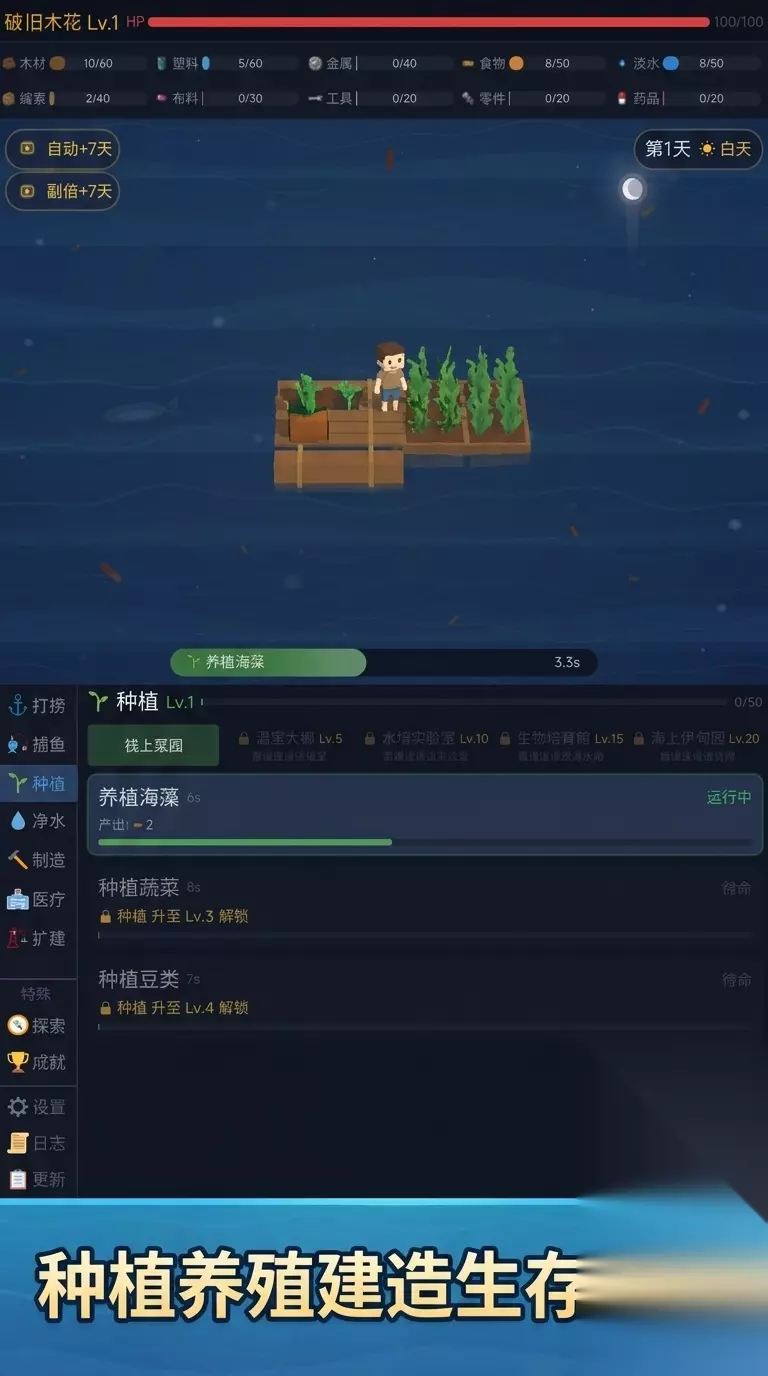The image size is (768, 1376).
Task: Open the 扩建 expansion section
Action: [x=38, y=938]
